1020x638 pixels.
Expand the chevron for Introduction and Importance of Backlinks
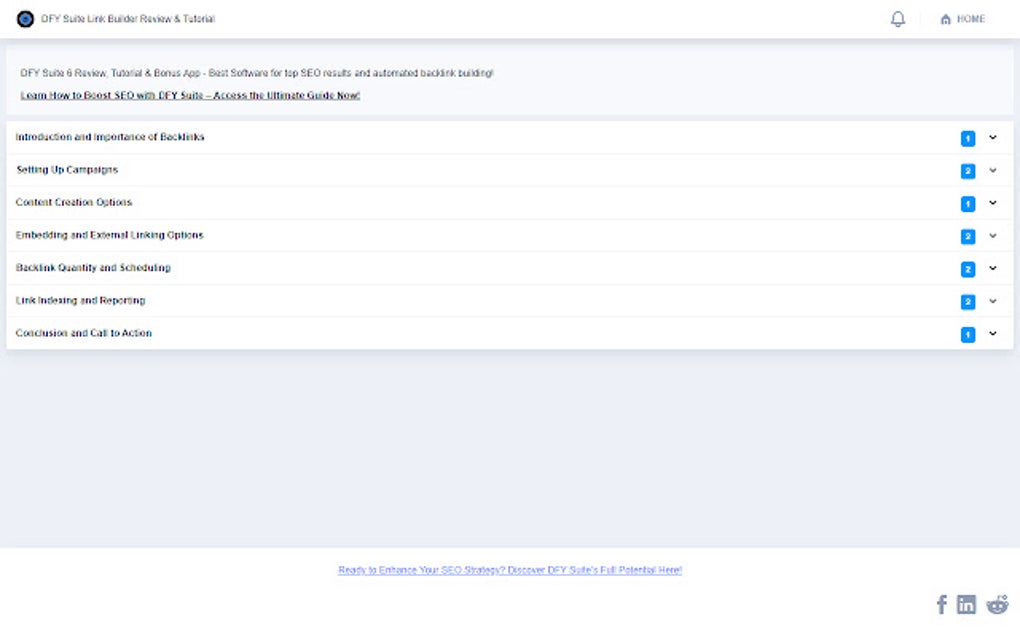pos(993,137)
